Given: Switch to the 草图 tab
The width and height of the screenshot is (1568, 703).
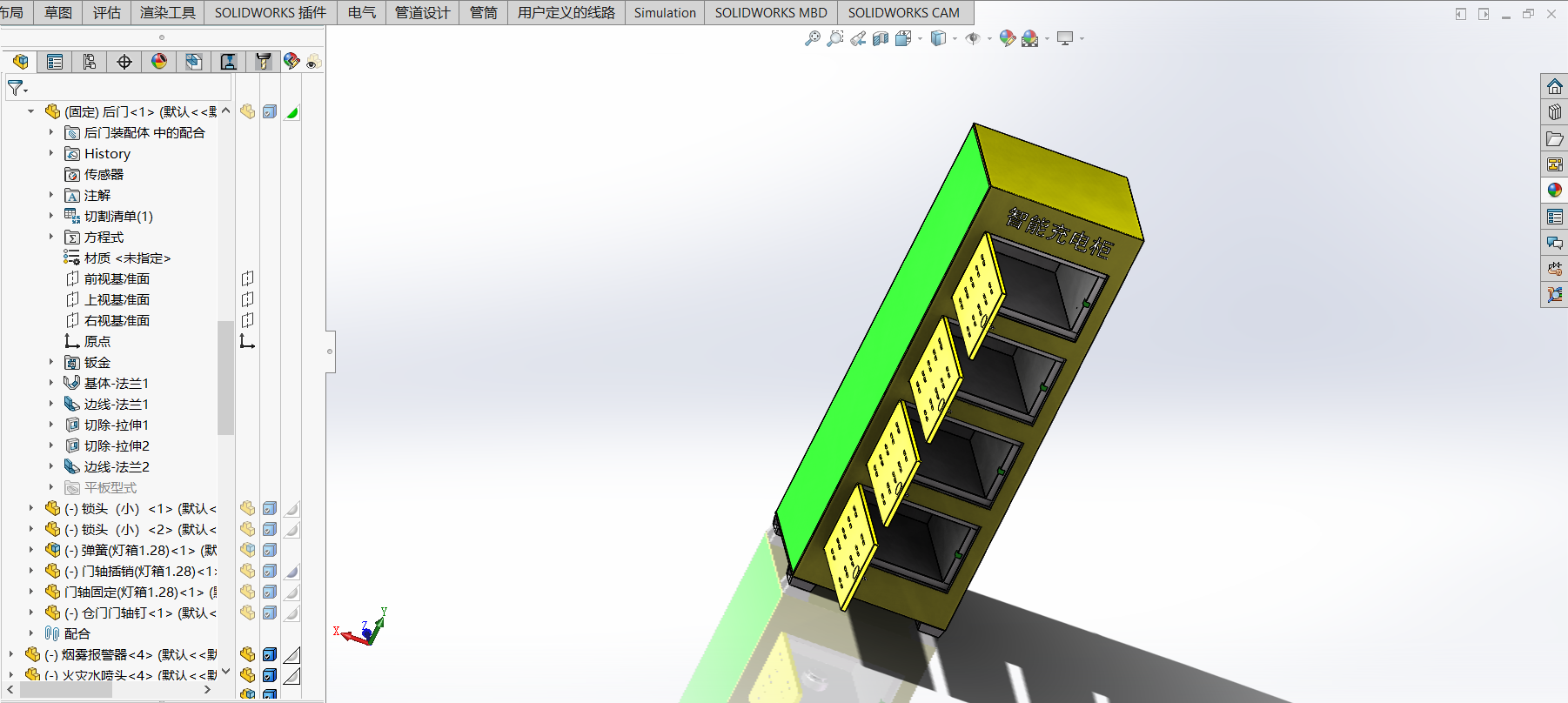Looking at the screenshot, I should (x=58, y=12).
